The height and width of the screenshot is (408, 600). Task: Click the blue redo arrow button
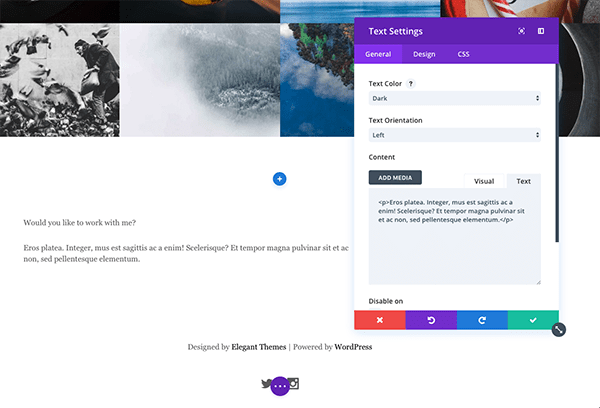coord(482,320)
